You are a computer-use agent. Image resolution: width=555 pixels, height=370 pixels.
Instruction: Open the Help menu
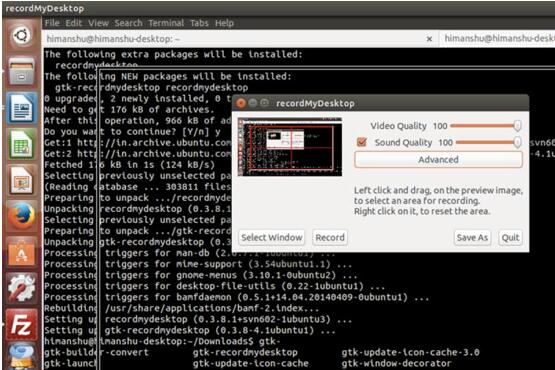(224, 23)
